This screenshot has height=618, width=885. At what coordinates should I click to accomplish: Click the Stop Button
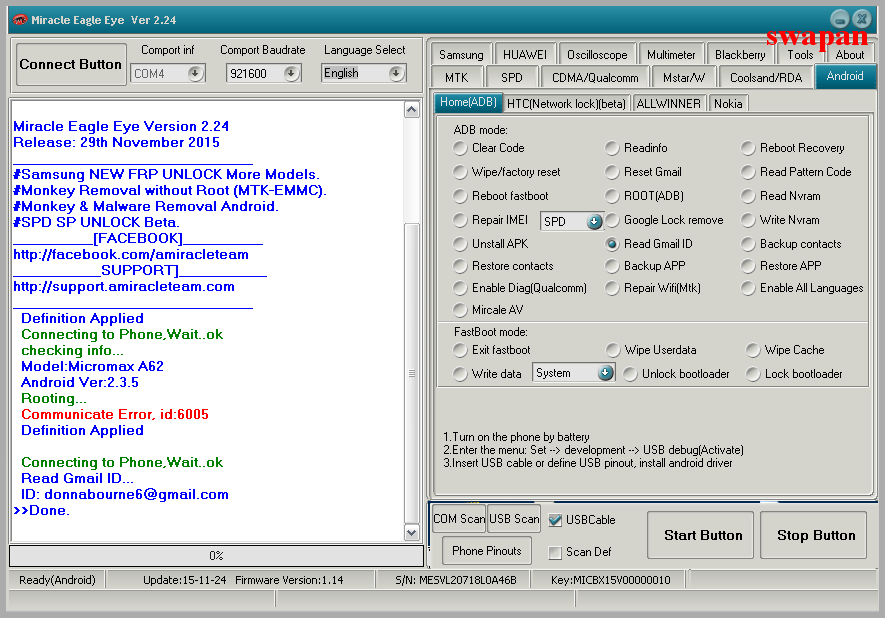click(x=813, y=535)
